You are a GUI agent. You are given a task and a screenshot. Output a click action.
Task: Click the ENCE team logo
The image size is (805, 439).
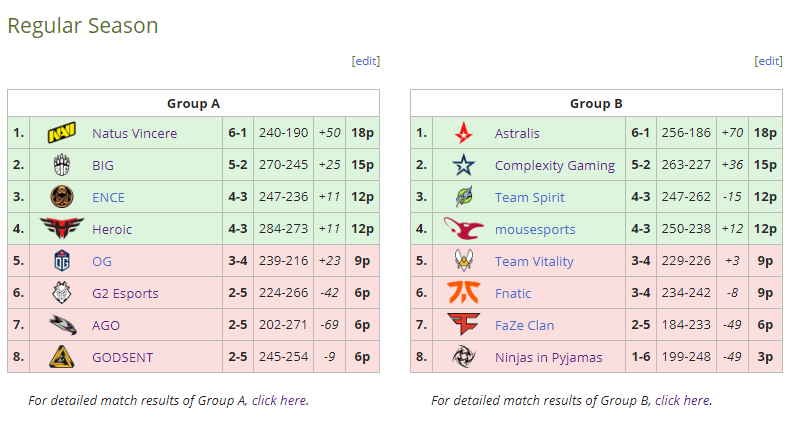coord(62,197)
